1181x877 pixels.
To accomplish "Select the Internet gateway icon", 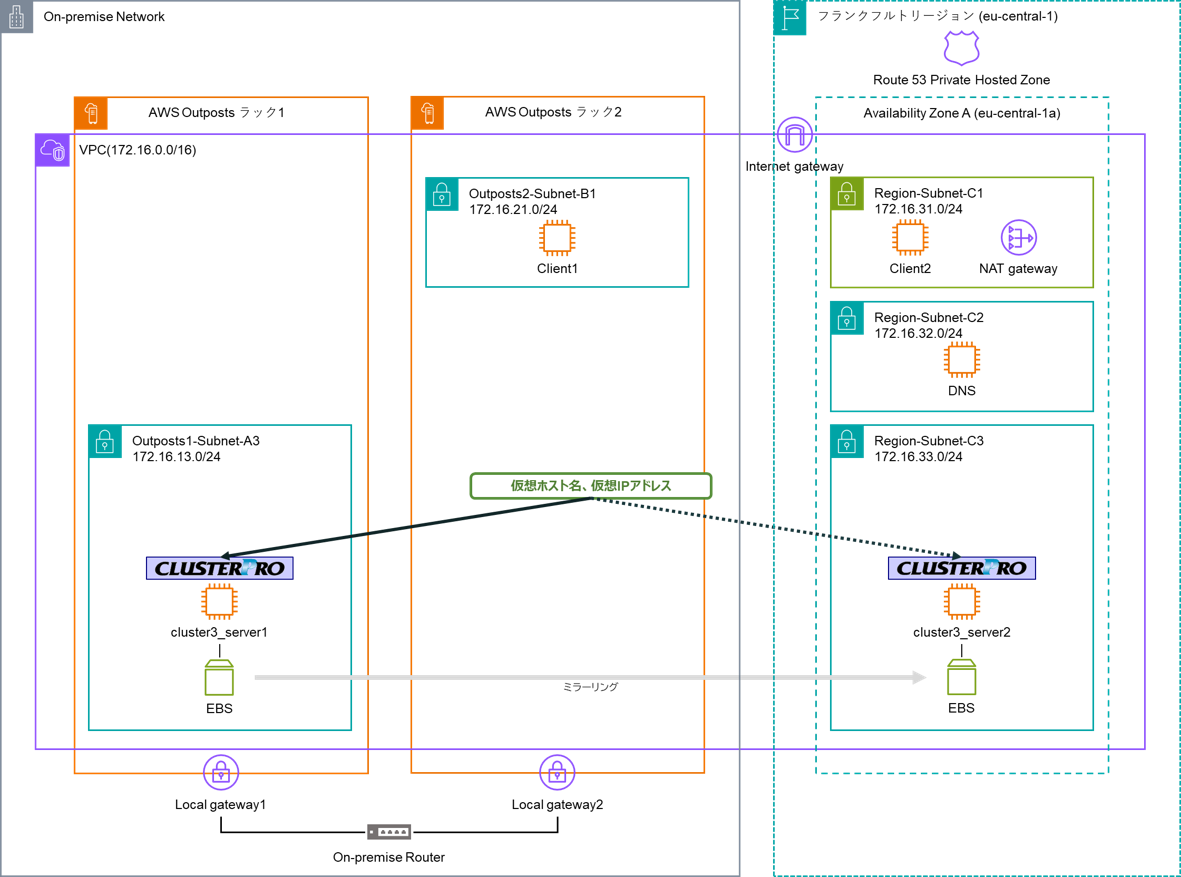I will pyautogui.click(x=794, y=135).
